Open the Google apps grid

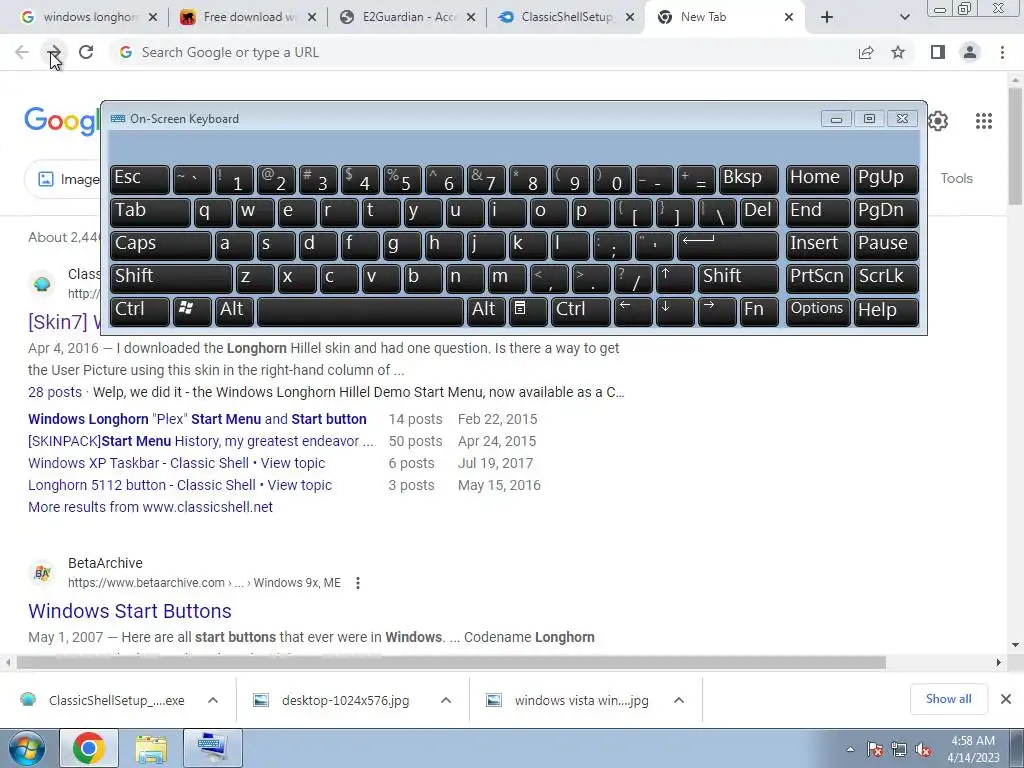[x=984, y=121]
